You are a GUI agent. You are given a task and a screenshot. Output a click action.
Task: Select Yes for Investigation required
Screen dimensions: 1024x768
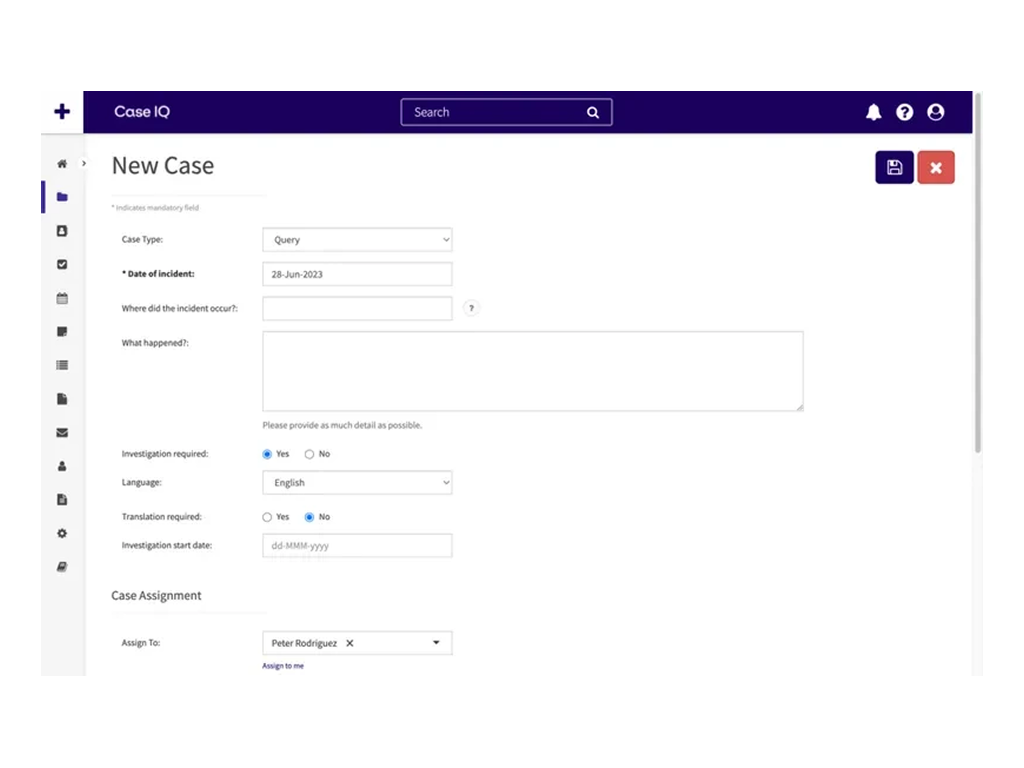click(267, 454)
